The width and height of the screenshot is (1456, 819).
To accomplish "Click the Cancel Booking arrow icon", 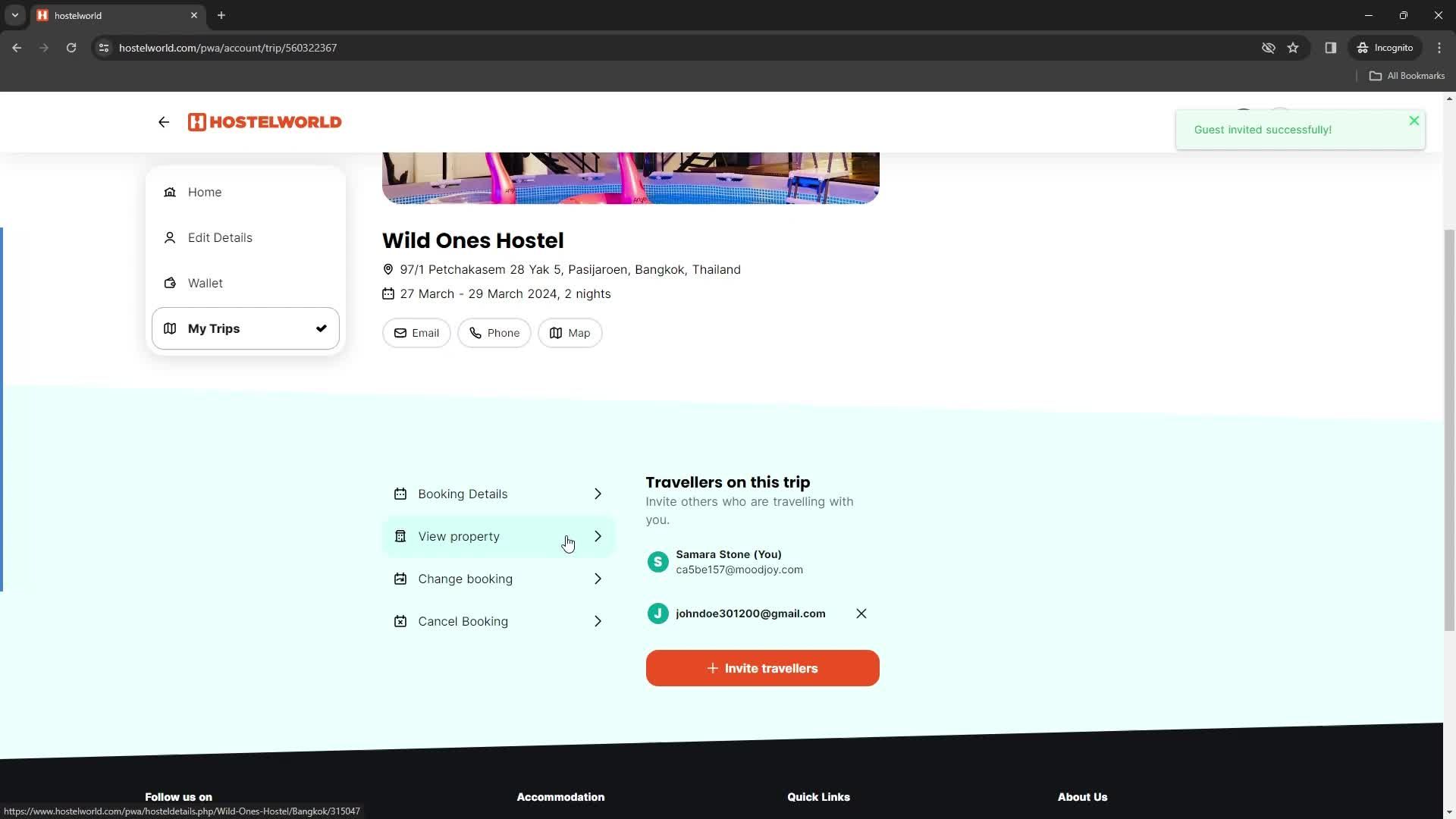I will (598, 621).
